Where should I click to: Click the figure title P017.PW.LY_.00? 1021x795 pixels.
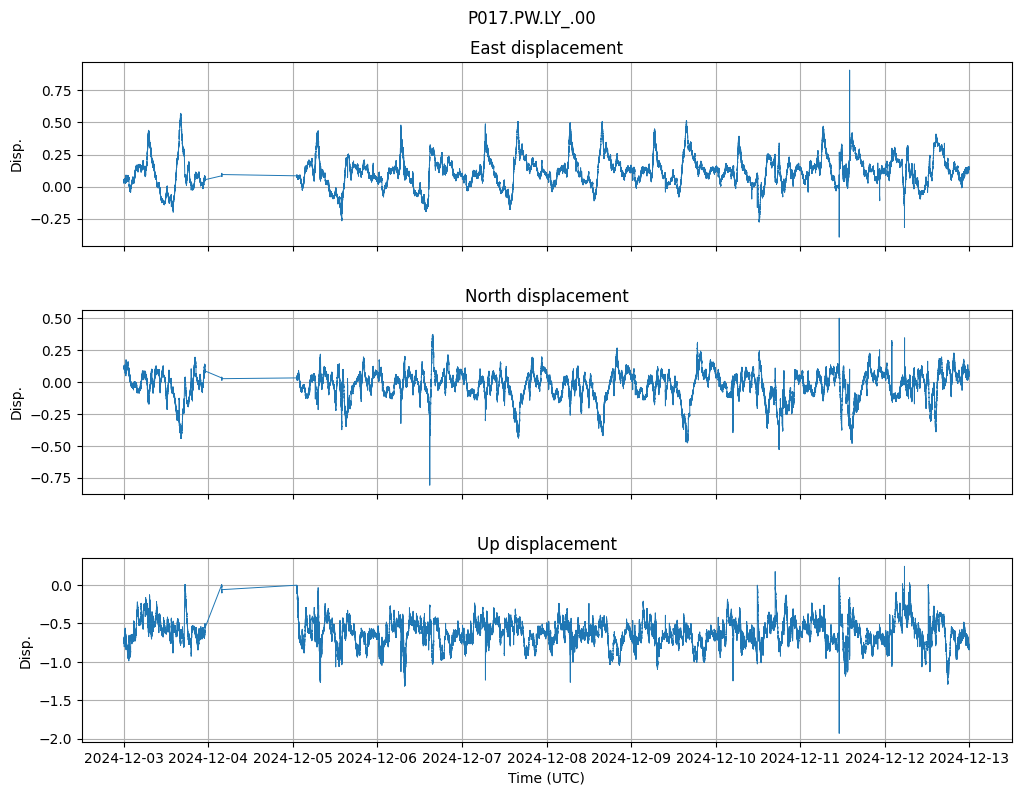[x=531, y=18]
